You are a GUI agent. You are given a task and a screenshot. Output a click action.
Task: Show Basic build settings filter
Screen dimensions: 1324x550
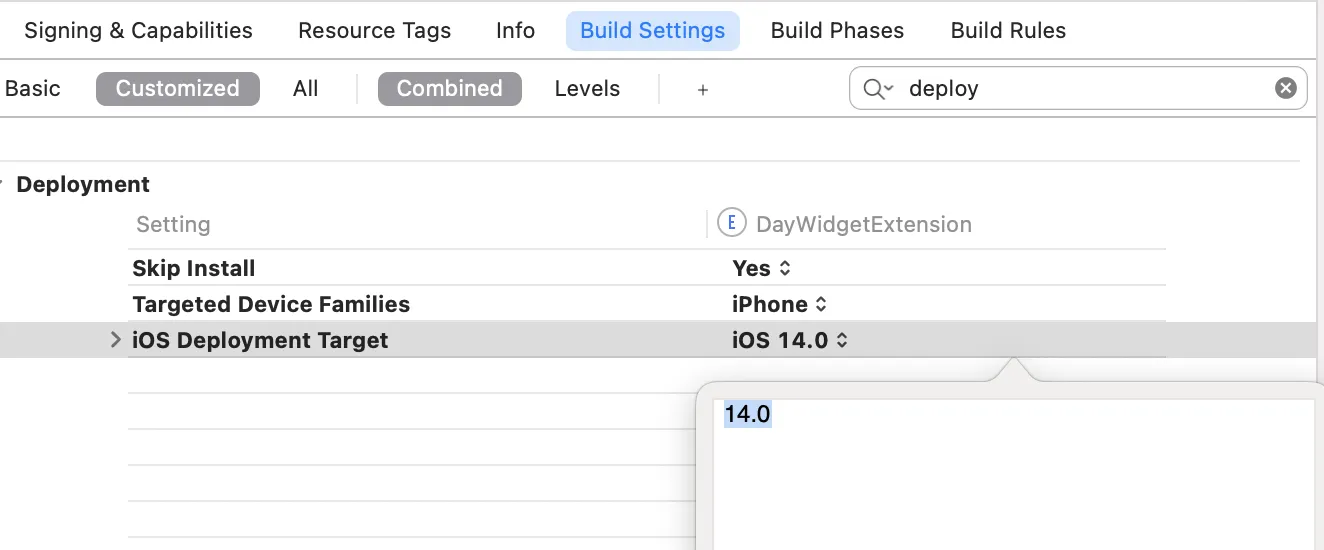[x=33, y=89]
